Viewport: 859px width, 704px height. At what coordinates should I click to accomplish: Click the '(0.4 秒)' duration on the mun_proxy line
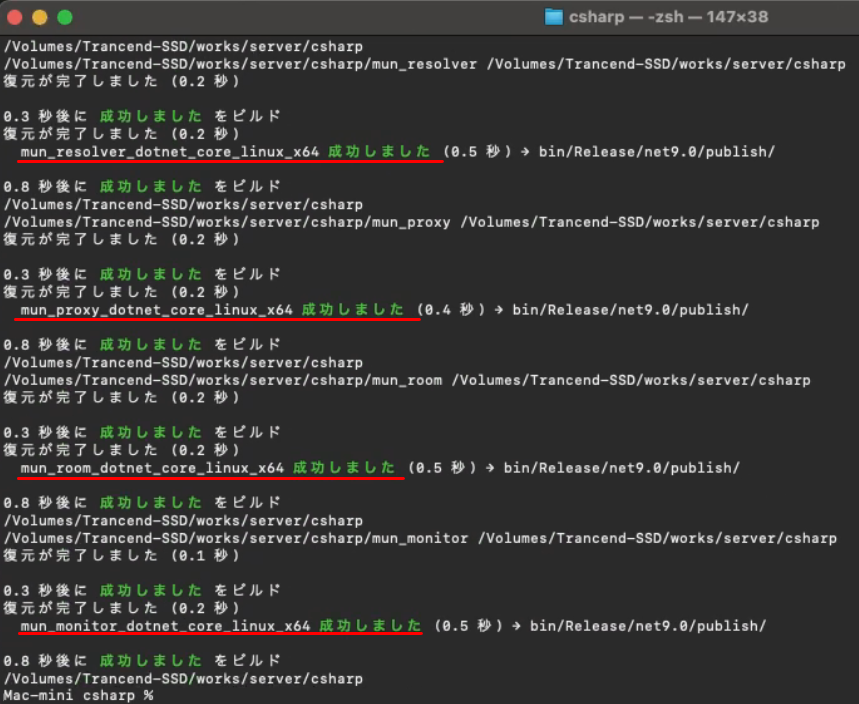pyautogui.click(x=451, y=309)
